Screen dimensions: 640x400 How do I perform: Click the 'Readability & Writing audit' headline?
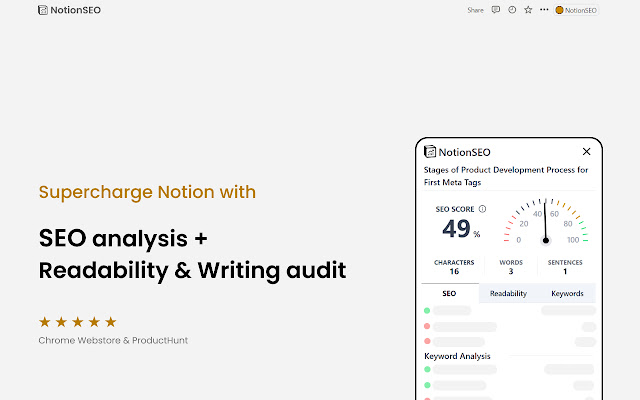(x=193, y=271)
